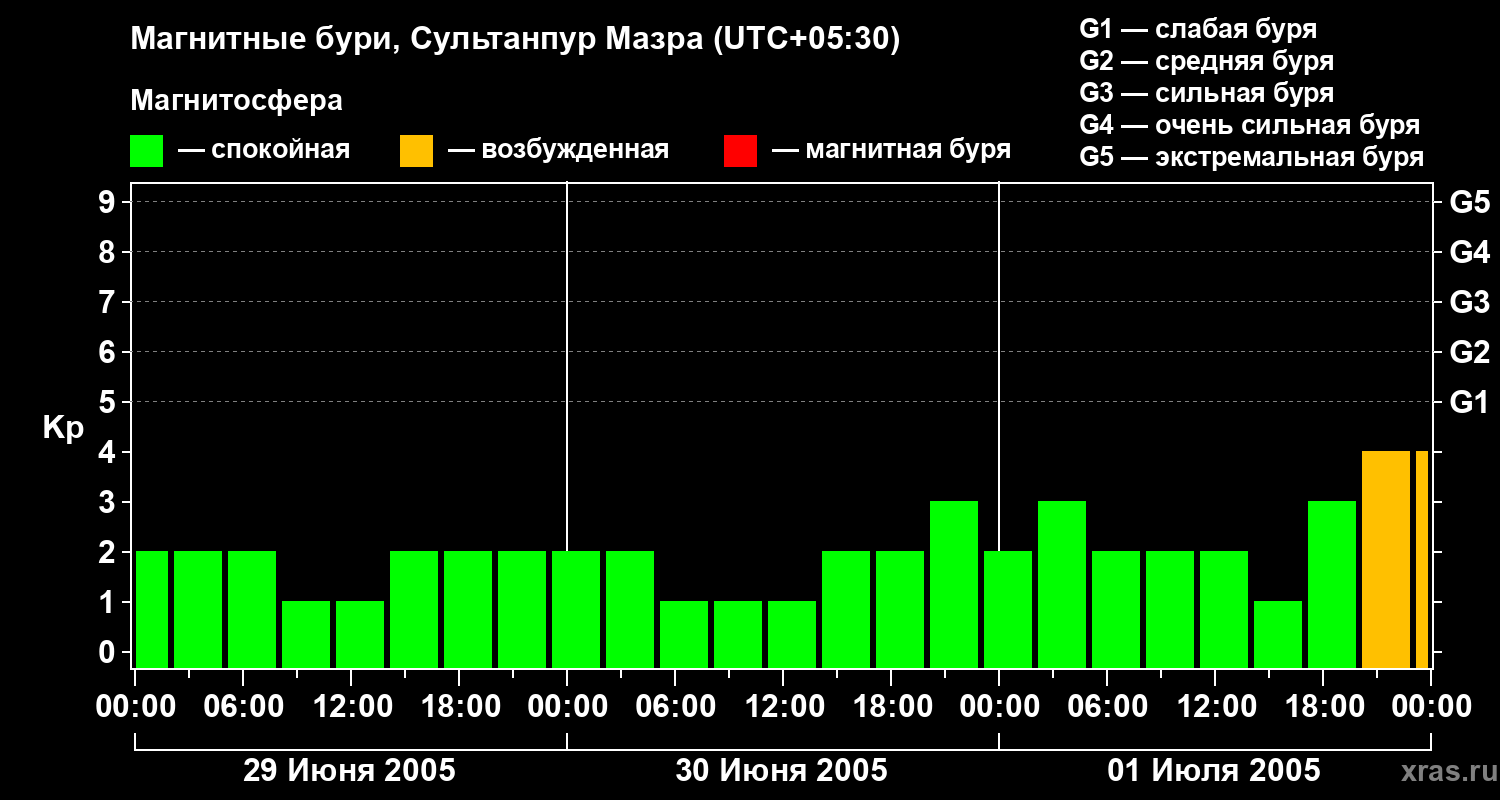Screen dimensions: 1500x800
Task: Select the 'G3 — сильная буря' description
Action: [1207, 93]
